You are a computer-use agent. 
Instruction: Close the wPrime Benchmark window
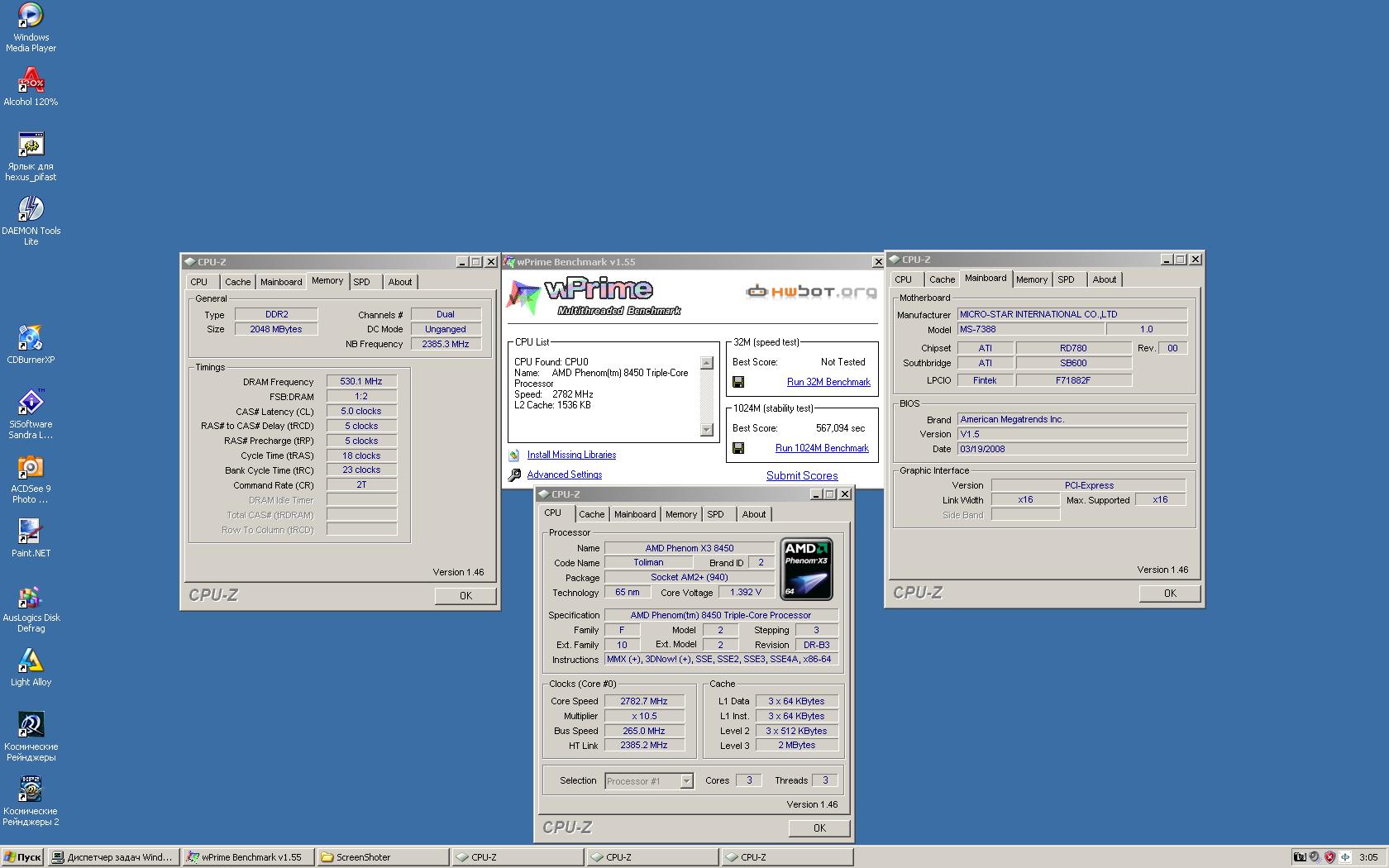(878, 262)
